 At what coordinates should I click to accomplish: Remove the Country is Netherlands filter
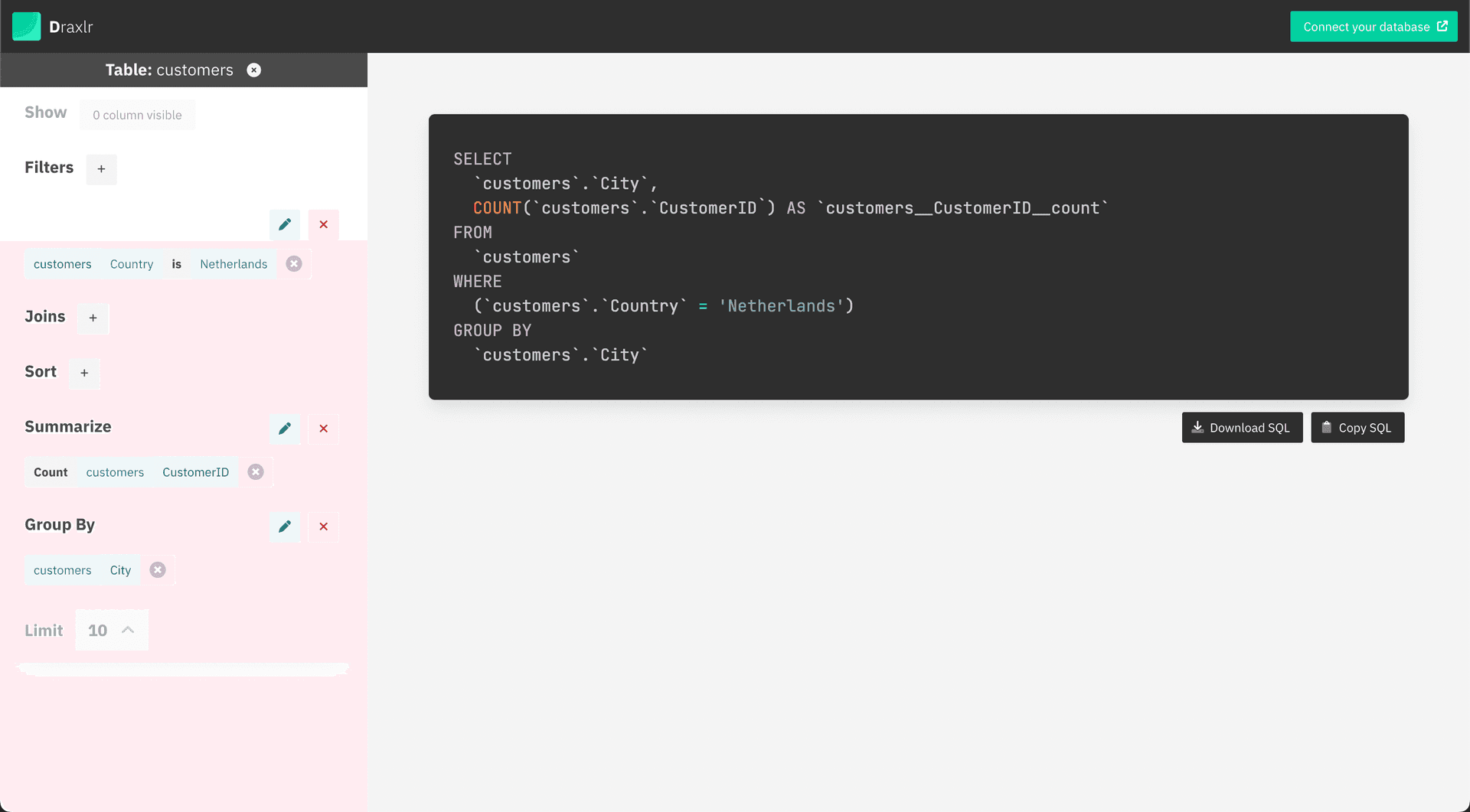coord(294,264)
